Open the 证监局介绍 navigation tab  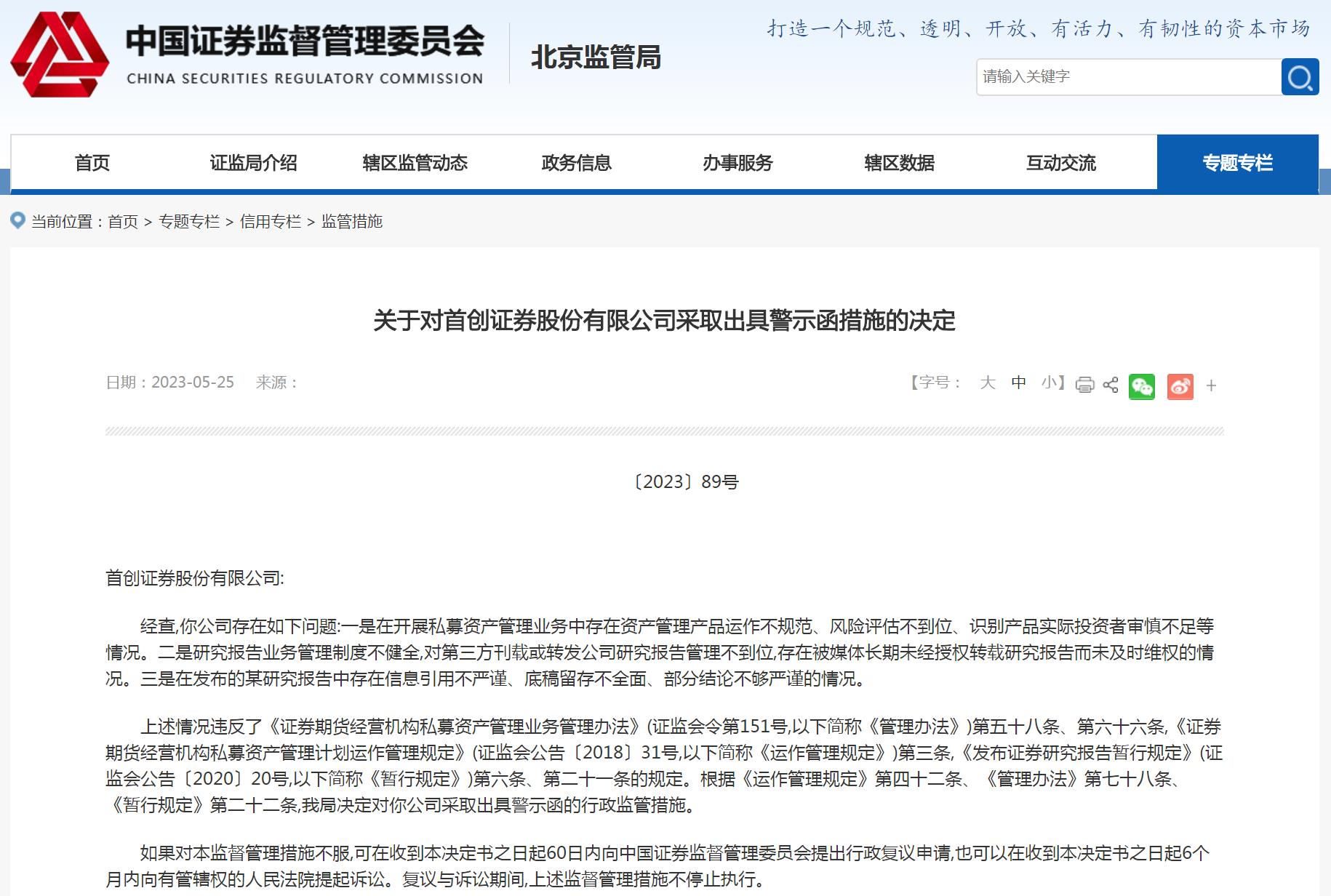[254, 163]
